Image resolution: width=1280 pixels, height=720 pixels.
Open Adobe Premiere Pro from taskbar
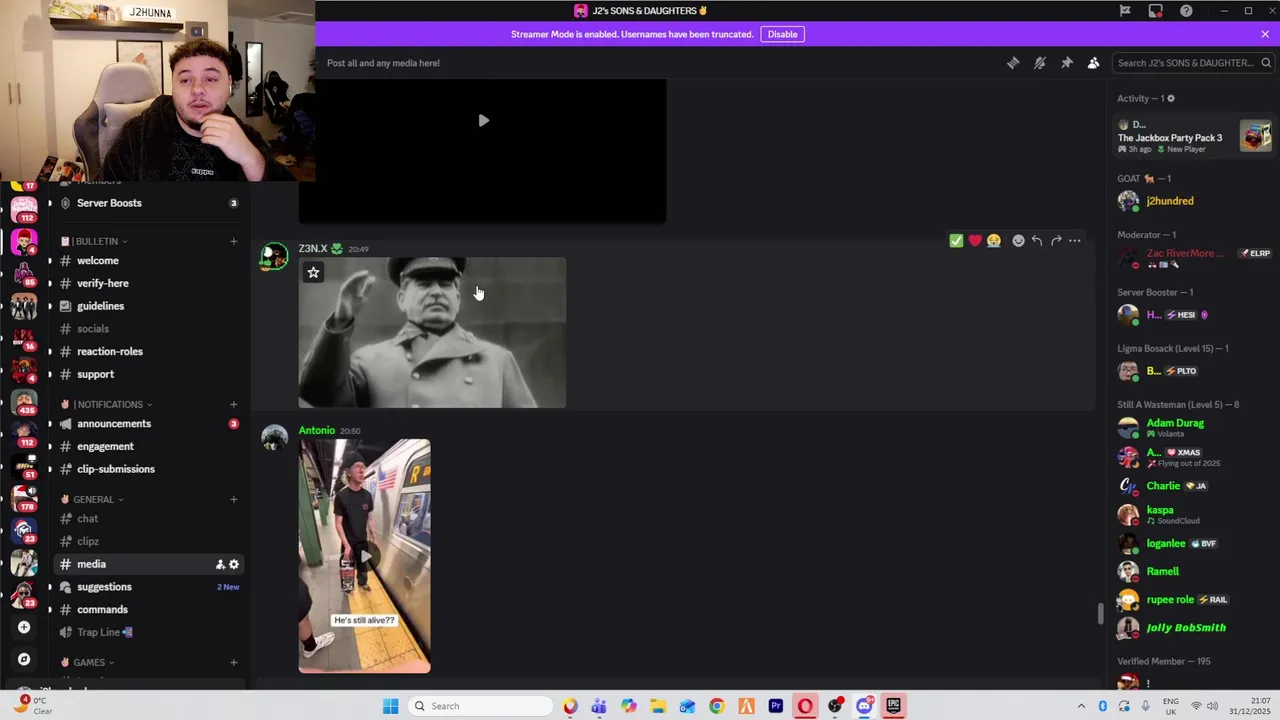tap(776, 706)
